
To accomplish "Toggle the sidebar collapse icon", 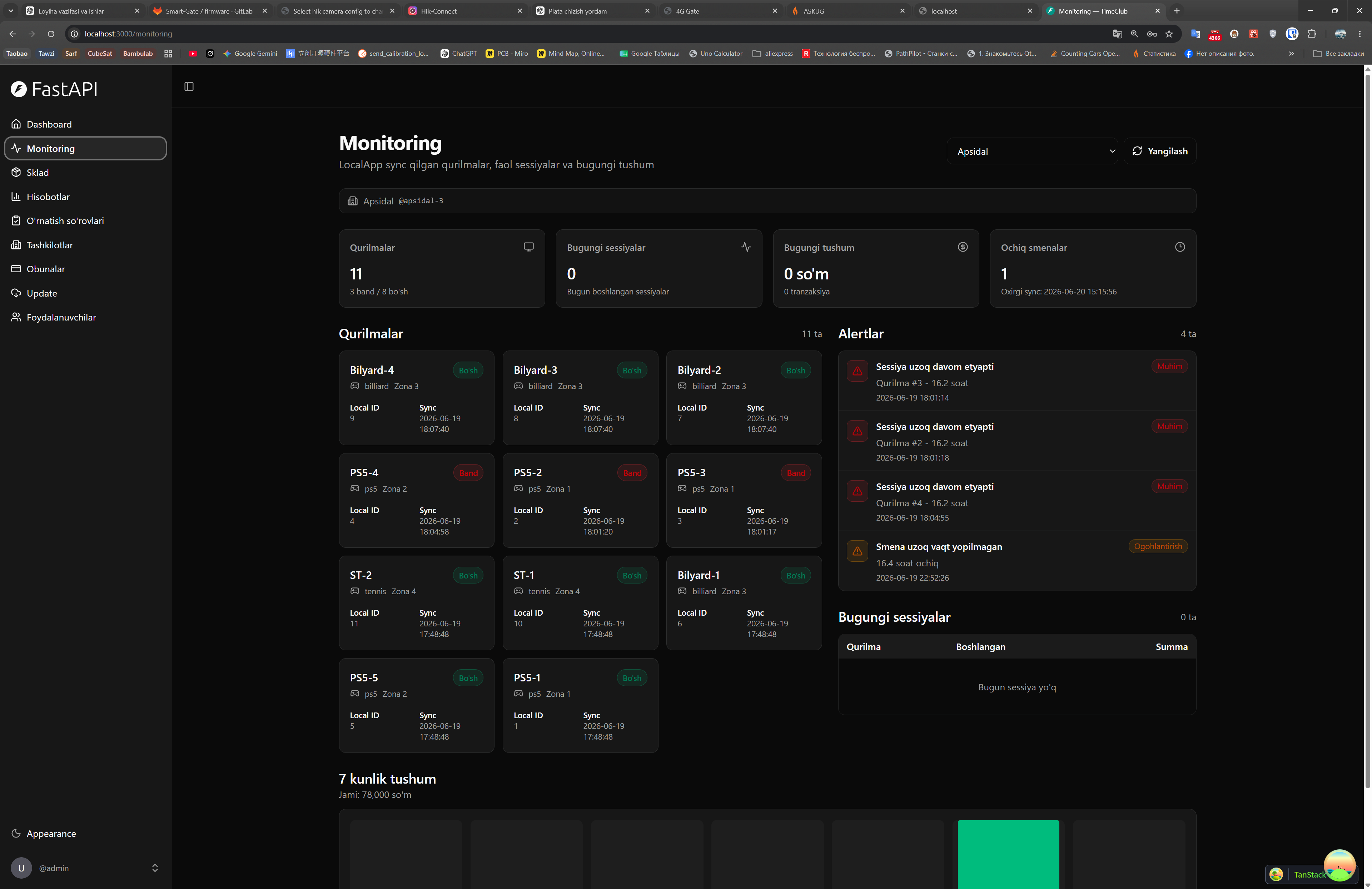I will [189, 86].
